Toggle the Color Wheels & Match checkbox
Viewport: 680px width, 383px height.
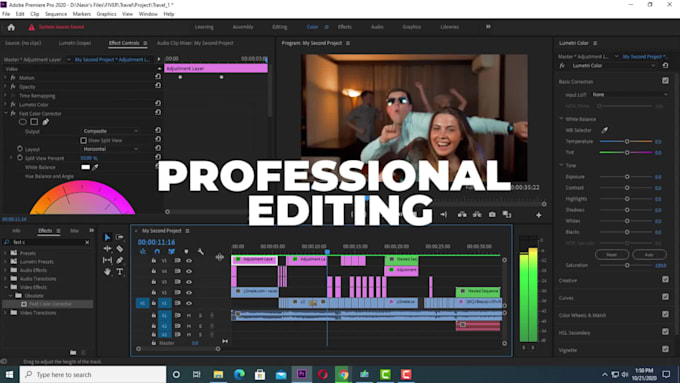coord(665,314)
